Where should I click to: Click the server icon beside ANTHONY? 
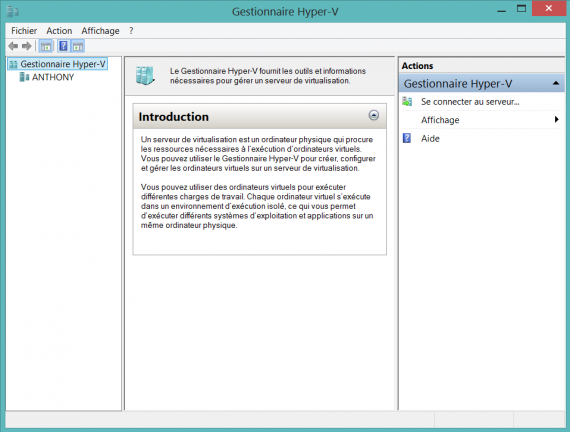(x=24, y=77)
